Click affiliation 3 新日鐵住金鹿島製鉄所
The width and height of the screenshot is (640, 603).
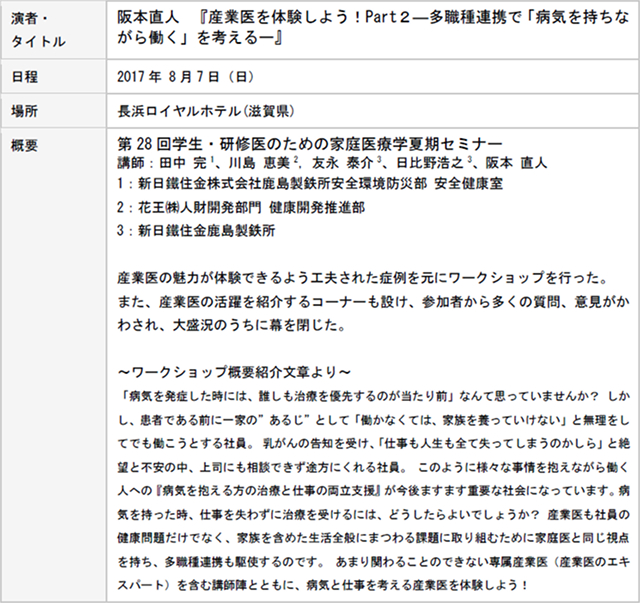tap(196, 229)
